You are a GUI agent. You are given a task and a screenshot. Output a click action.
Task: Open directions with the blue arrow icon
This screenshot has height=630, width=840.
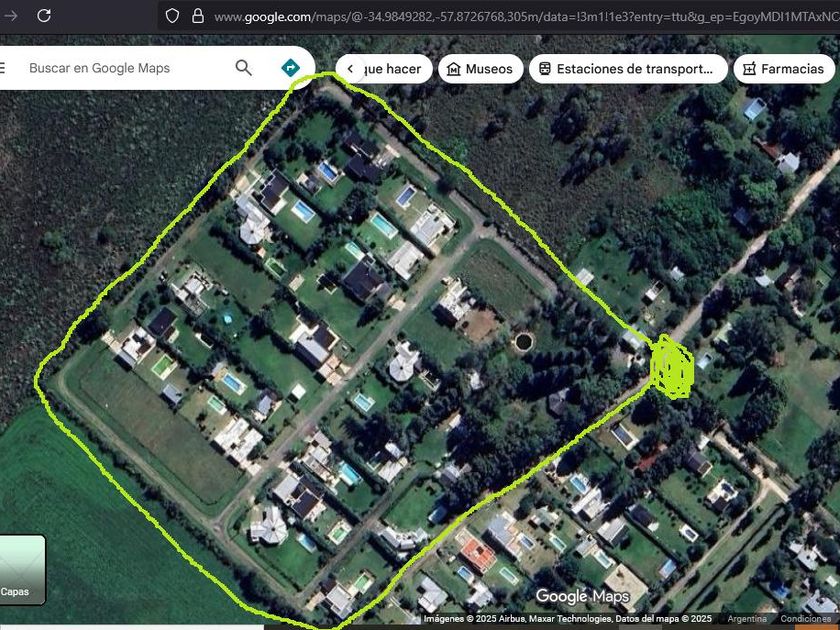click(290, 68)
